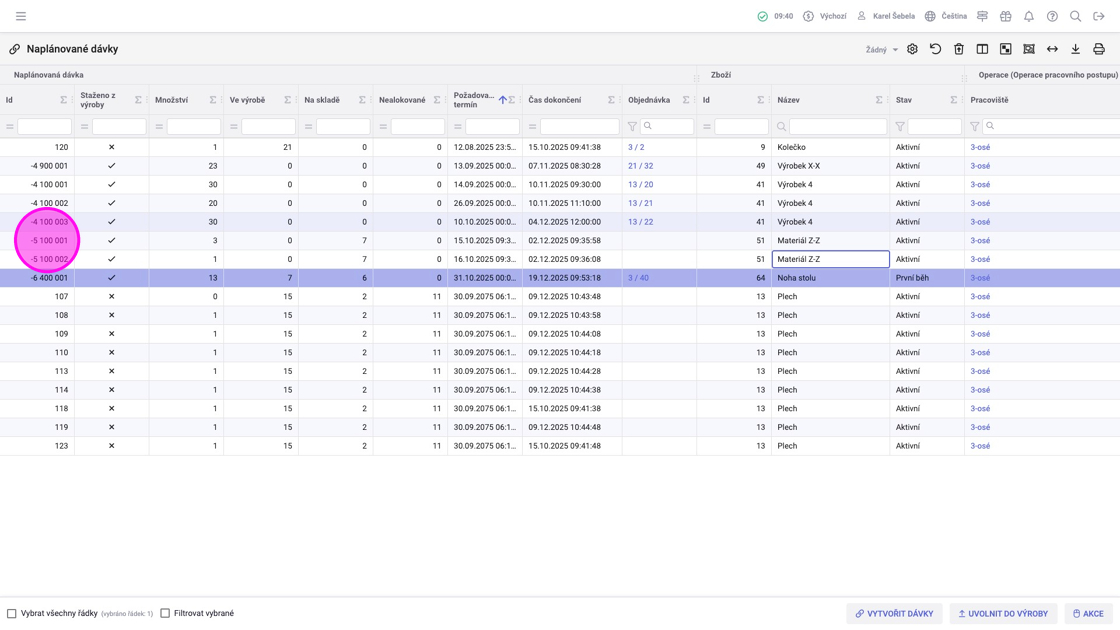
Task: Toggle 'Vybrat všechny řádky' checkbox
Action: 12,613
